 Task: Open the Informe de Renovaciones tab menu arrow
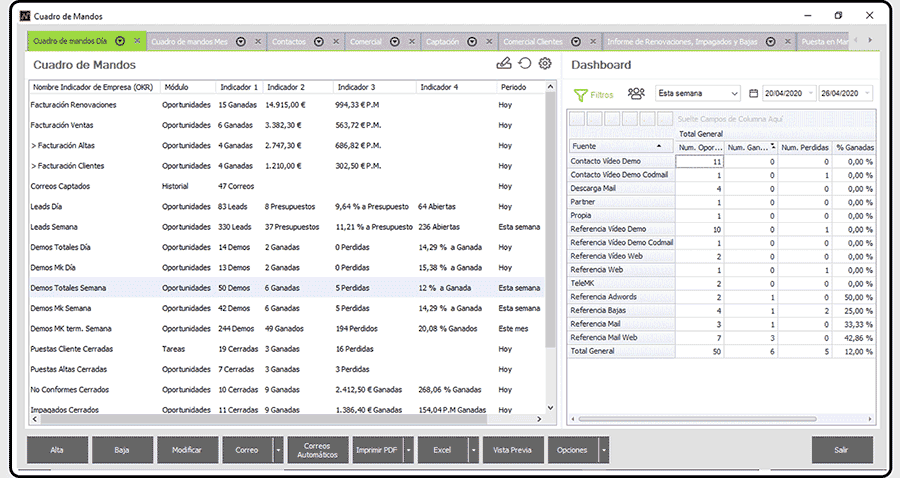coord(771,41)
